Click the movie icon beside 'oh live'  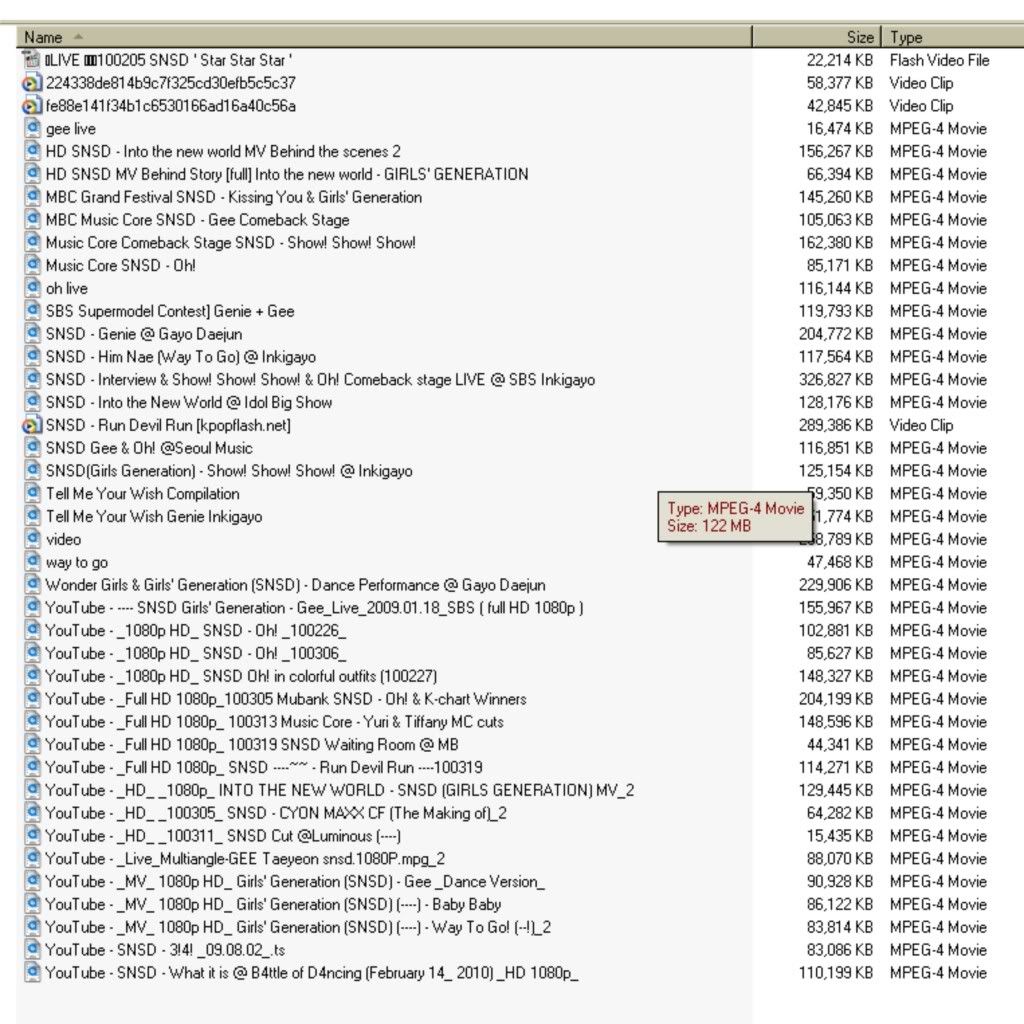click(32, 289)
